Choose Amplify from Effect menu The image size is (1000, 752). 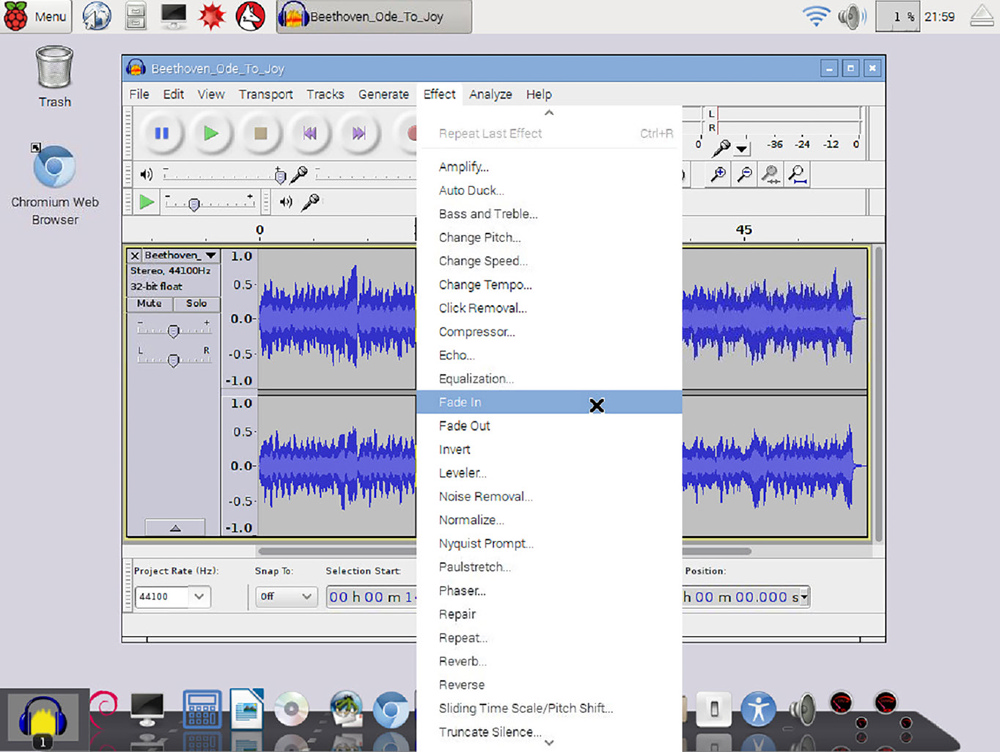(x=550, y=167)
